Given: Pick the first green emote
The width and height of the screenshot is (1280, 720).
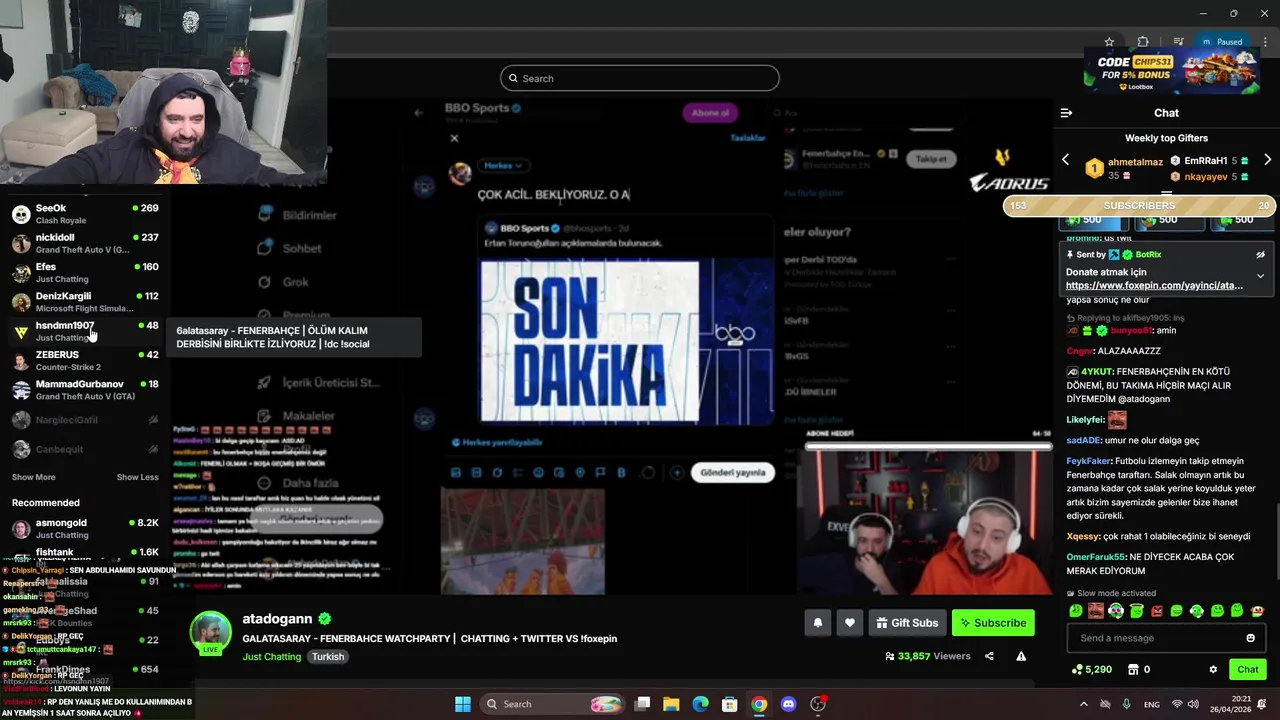Looking at the screenshot, I should point(1076,611).
